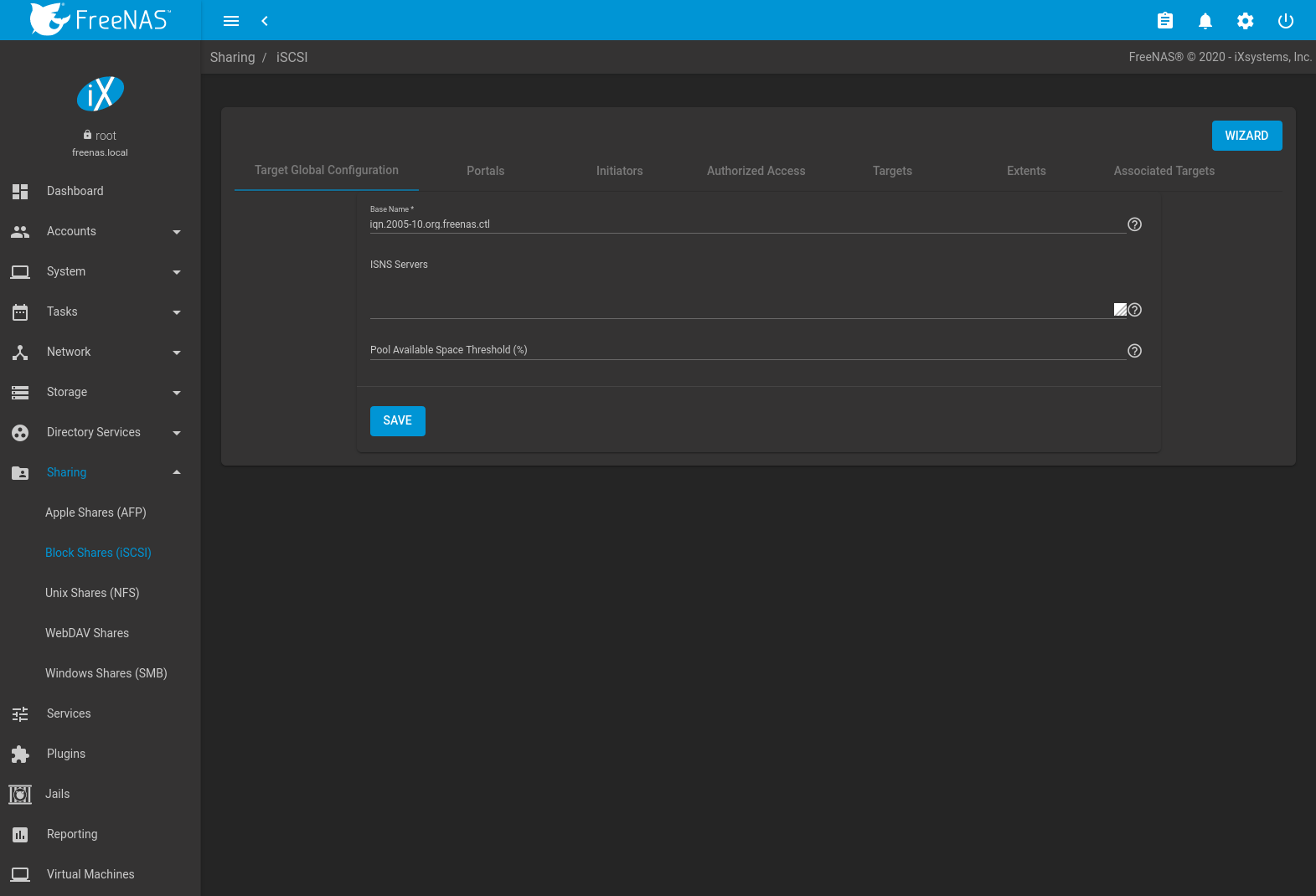The width and height of the screenshot is (1316, 896).
Task: Open the task manager clipboard icon
Action: (1164, 21)
